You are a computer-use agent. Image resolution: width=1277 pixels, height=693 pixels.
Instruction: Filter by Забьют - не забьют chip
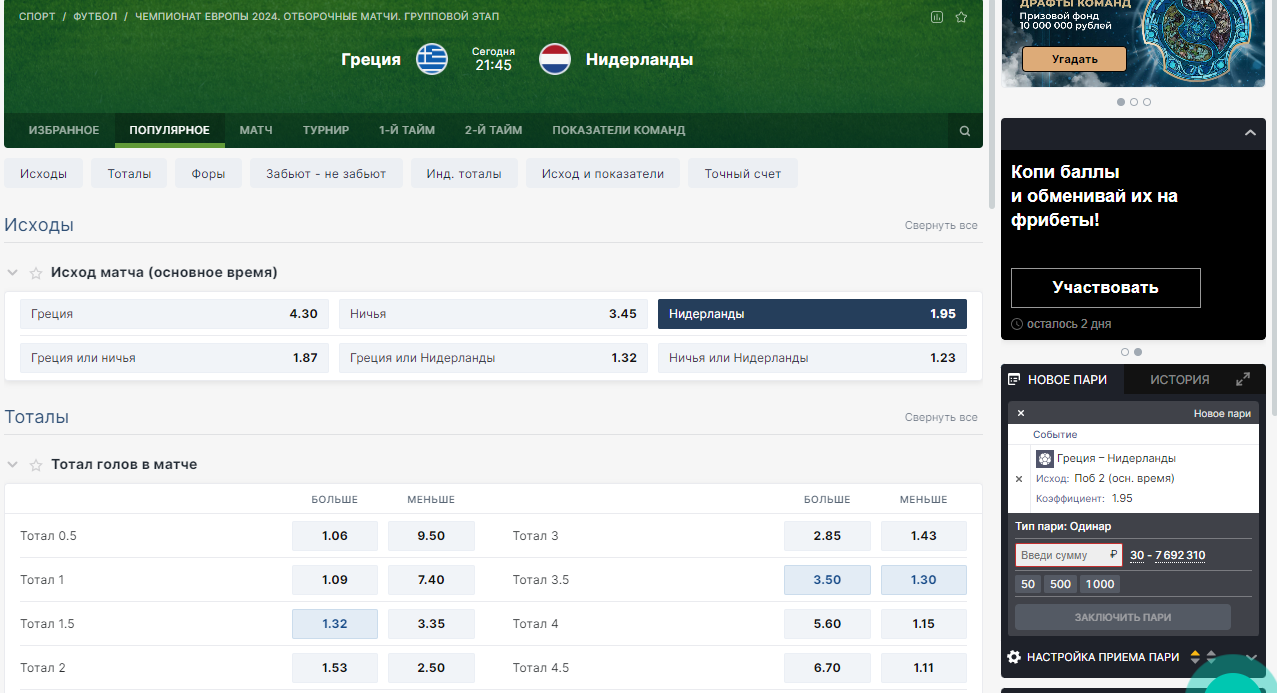click(x=326, y=173)
